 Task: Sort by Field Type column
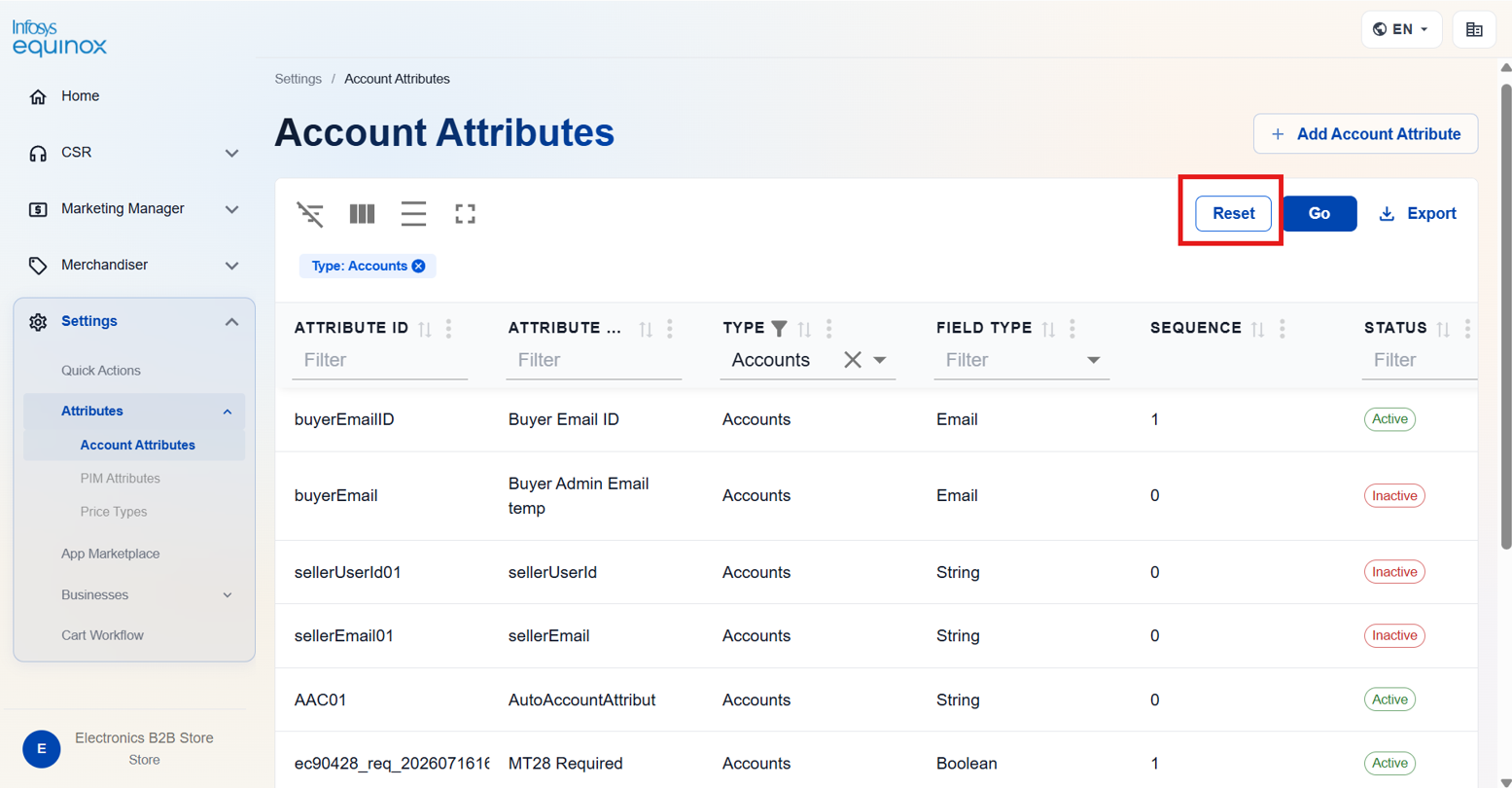(1048, 330)
